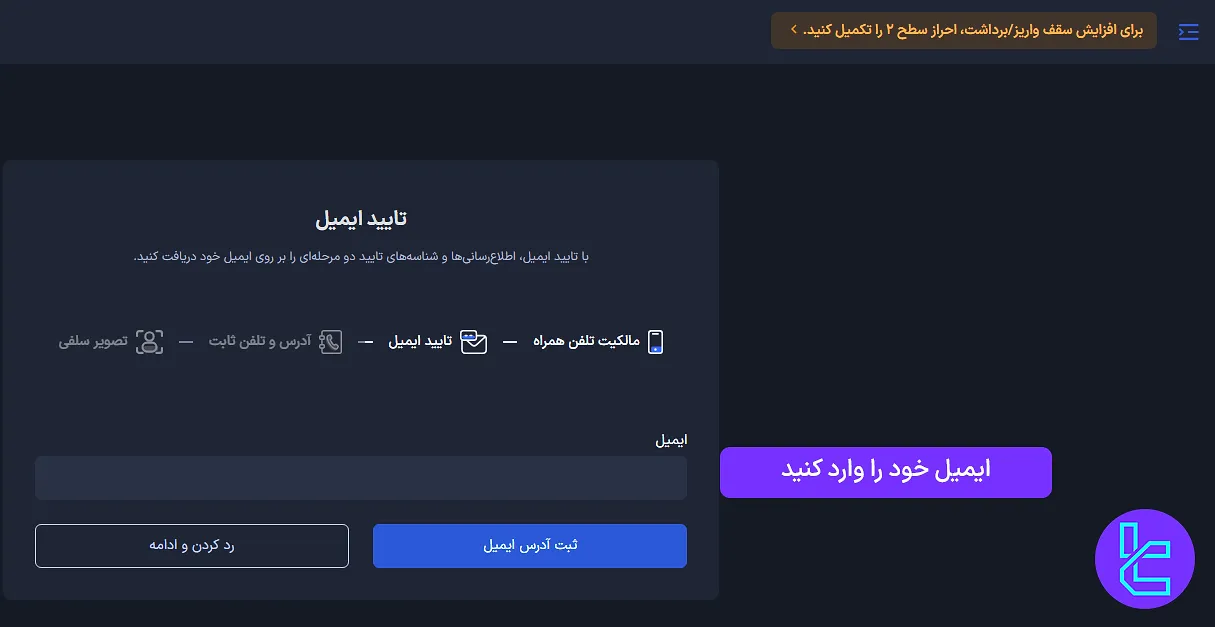Click رد کردن و ادامه to skip
Image resolution: width=1215 pixels, height=627 pixels.
191,546
